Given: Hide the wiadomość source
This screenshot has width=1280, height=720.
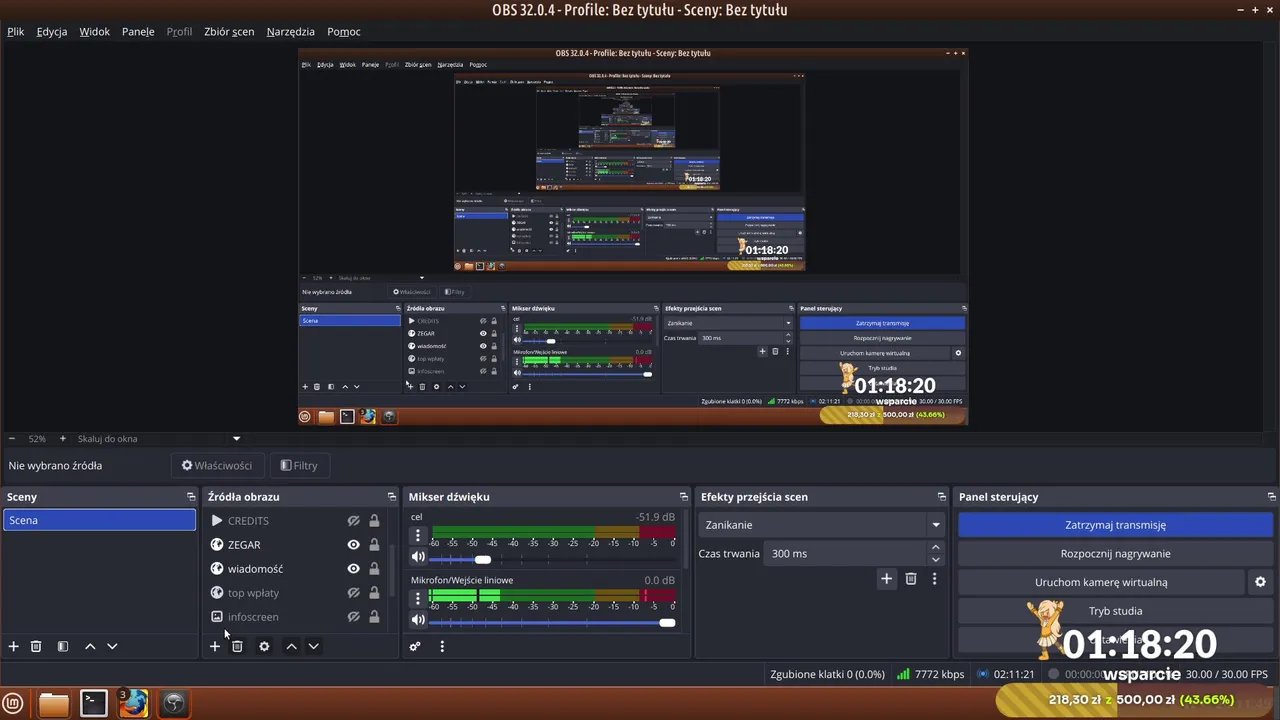Looking at the screenshot, I should coord(353,569).
